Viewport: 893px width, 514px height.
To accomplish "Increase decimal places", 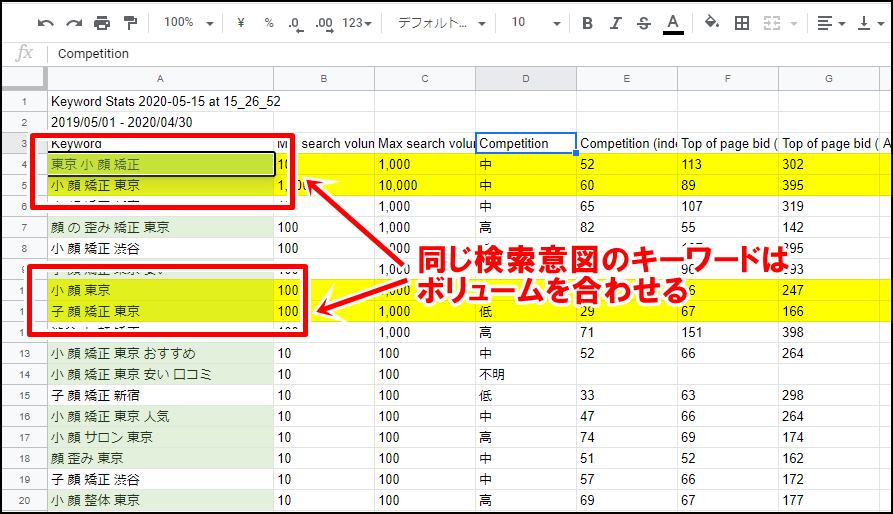I will [x=324, y=23].
